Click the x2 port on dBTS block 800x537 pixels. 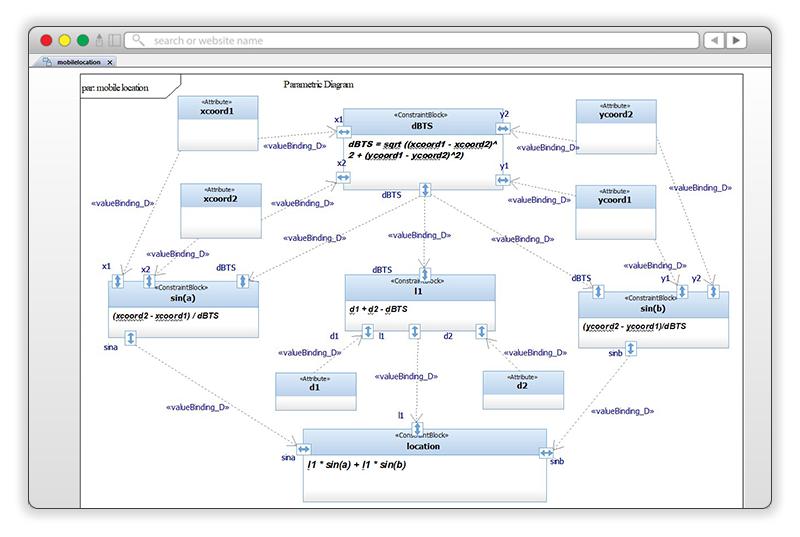[x=343, y=177]
